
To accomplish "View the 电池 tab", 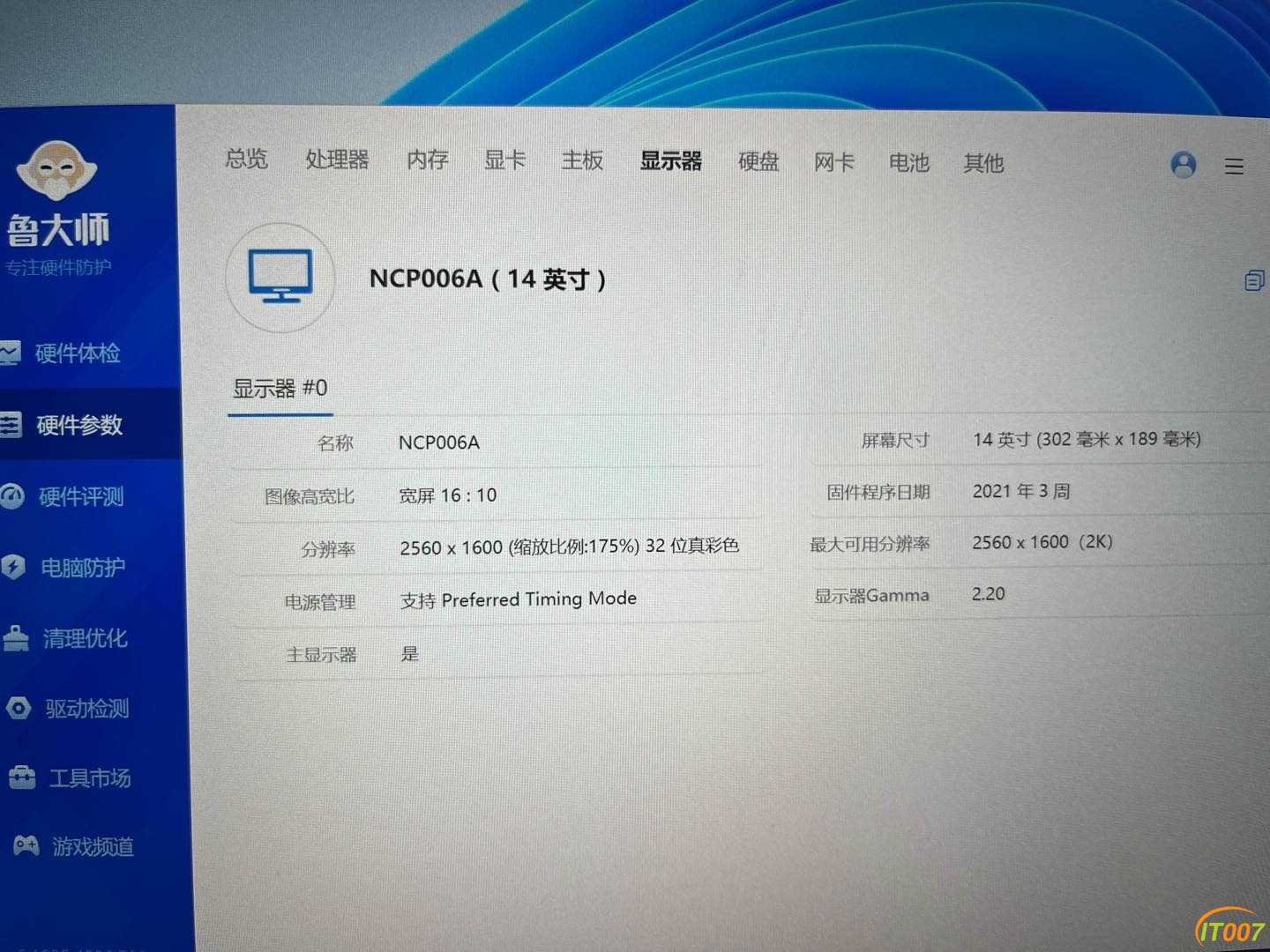I will click(x=908, y=163).
